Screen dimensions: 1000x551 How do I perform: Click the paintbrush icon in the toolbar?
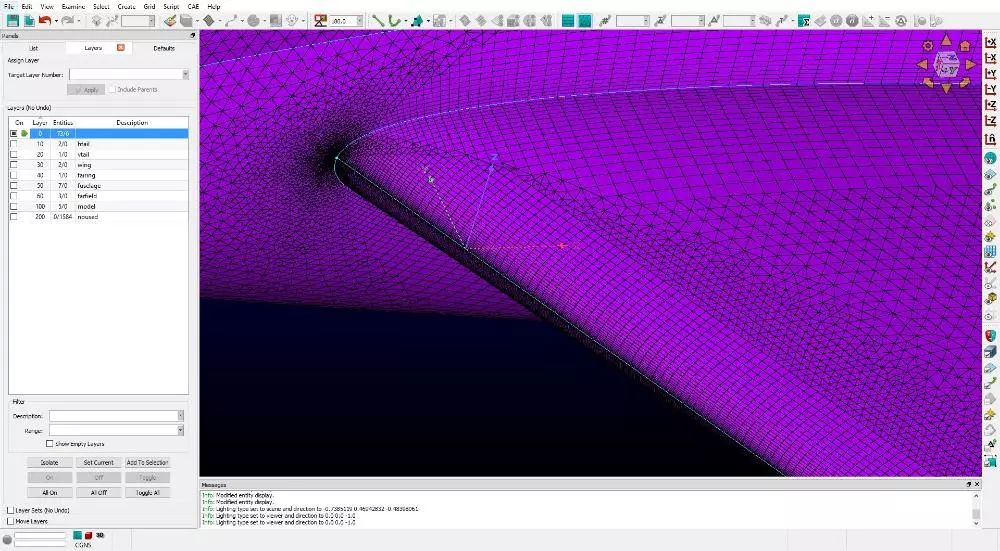point(171,20)
